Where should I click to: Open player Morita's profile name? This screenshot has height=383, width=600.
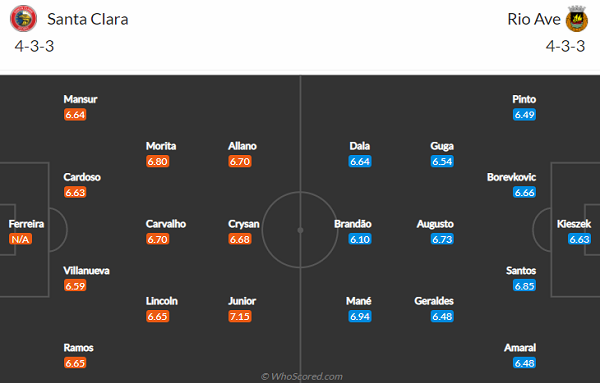[x=161, y=146]
